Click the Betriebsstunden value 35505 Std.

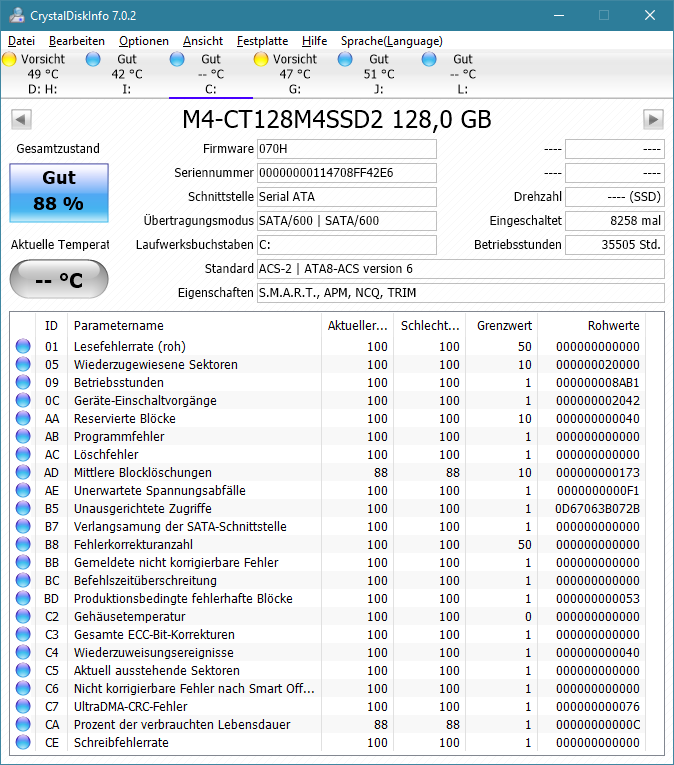pos(614,244)
